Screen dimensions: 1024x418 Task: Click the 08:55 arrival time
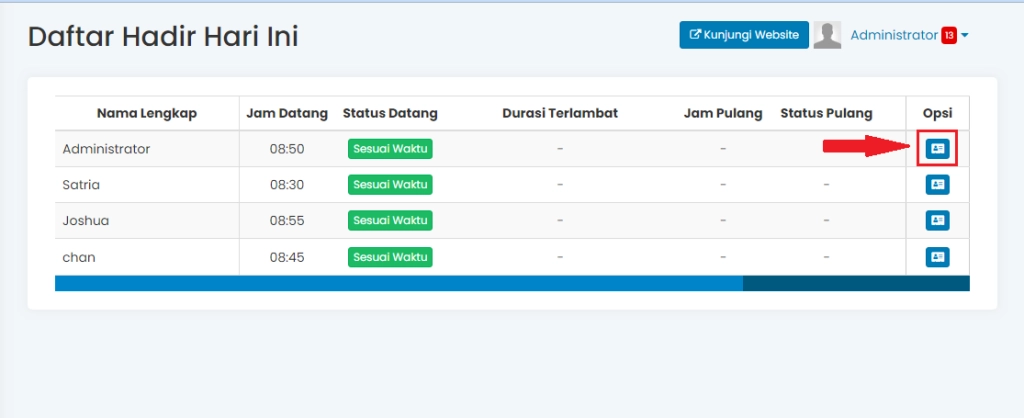point(287,221)
